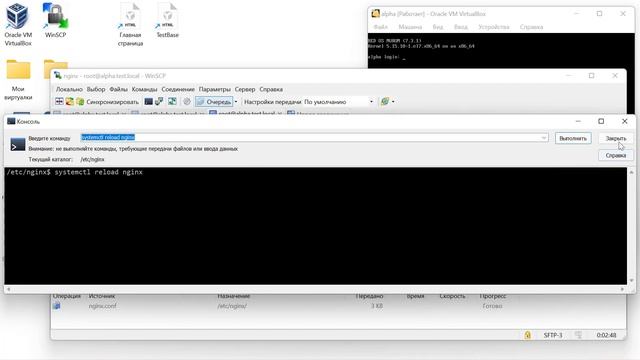The image size is (640, 360).
Task: Click the preferences gear icon in the WinSCP toolbar
Action: pos(187,102)
